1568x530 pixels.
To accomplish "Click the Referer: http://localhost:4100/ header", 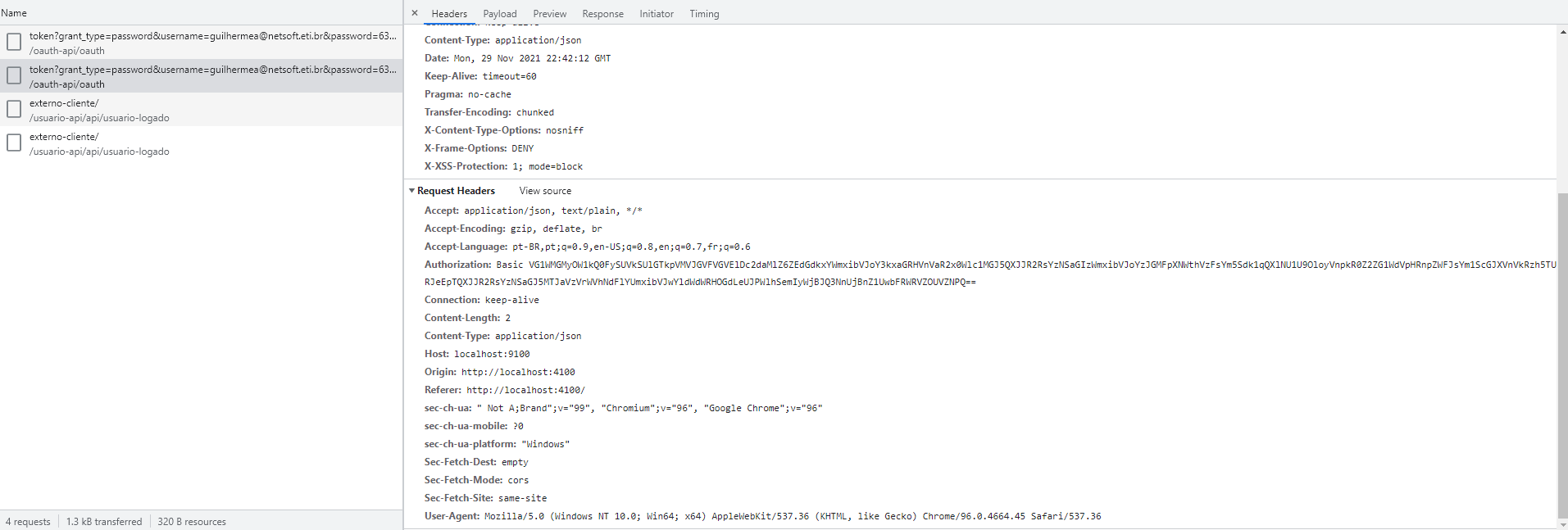I will (x=505, y=390).
